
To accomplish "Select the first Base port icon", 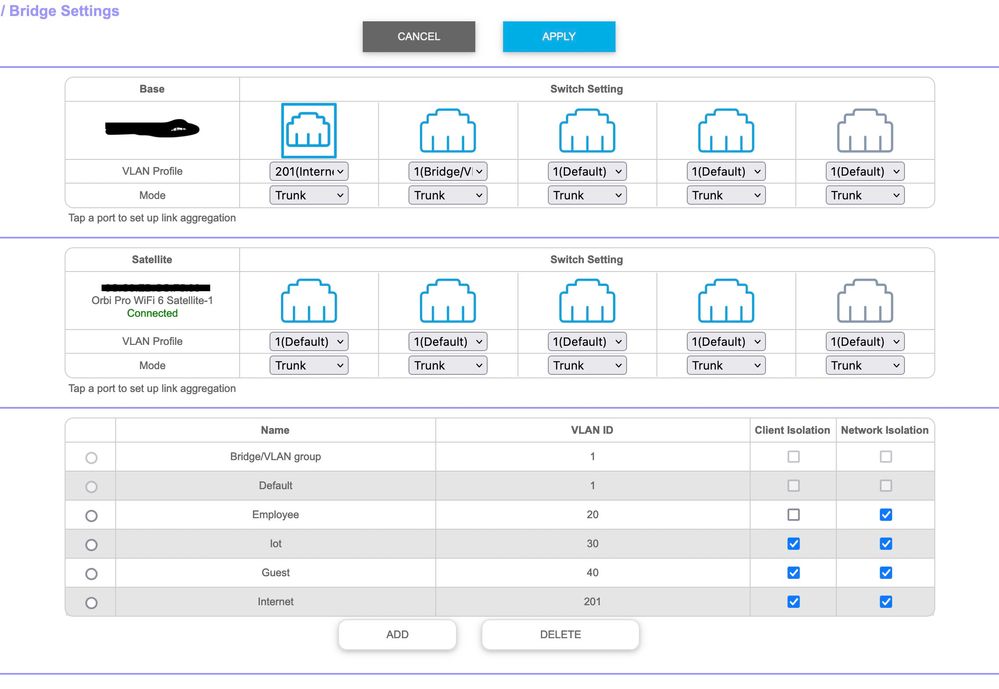I will [309, 130].
